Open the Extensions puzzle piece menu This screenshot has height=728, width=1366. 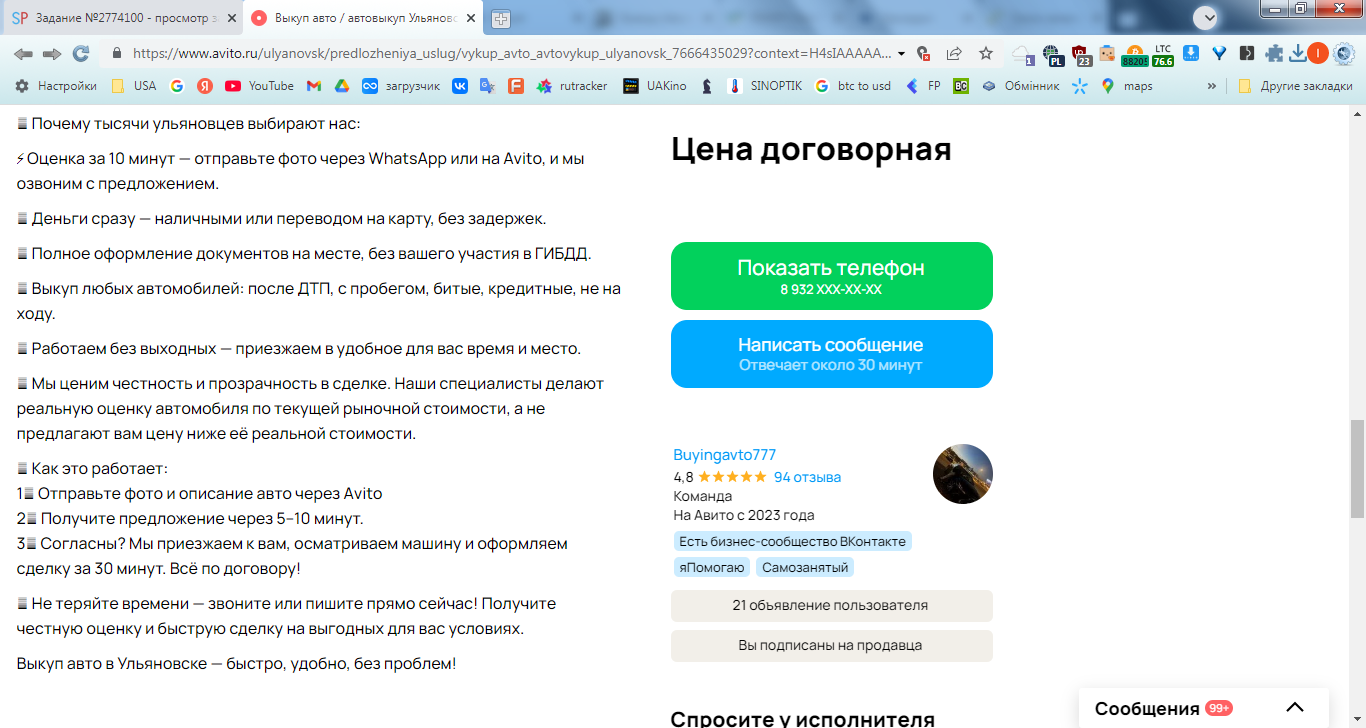[1275, 54]
